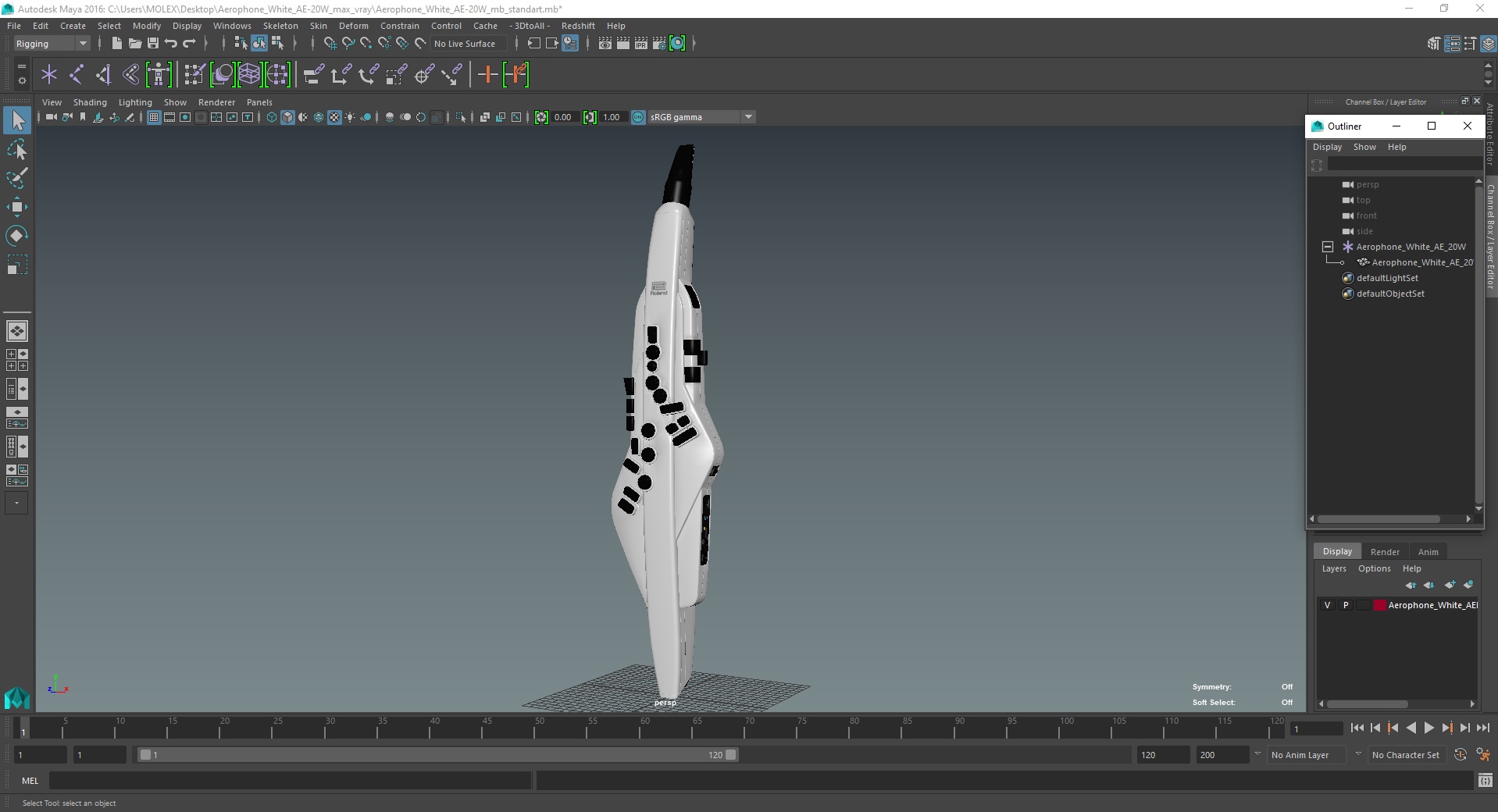Collapse the Aerophone_White_AE_20W outliner node
The width and height of the screenshot is (1498, 812).
[x=1328, y=247]
